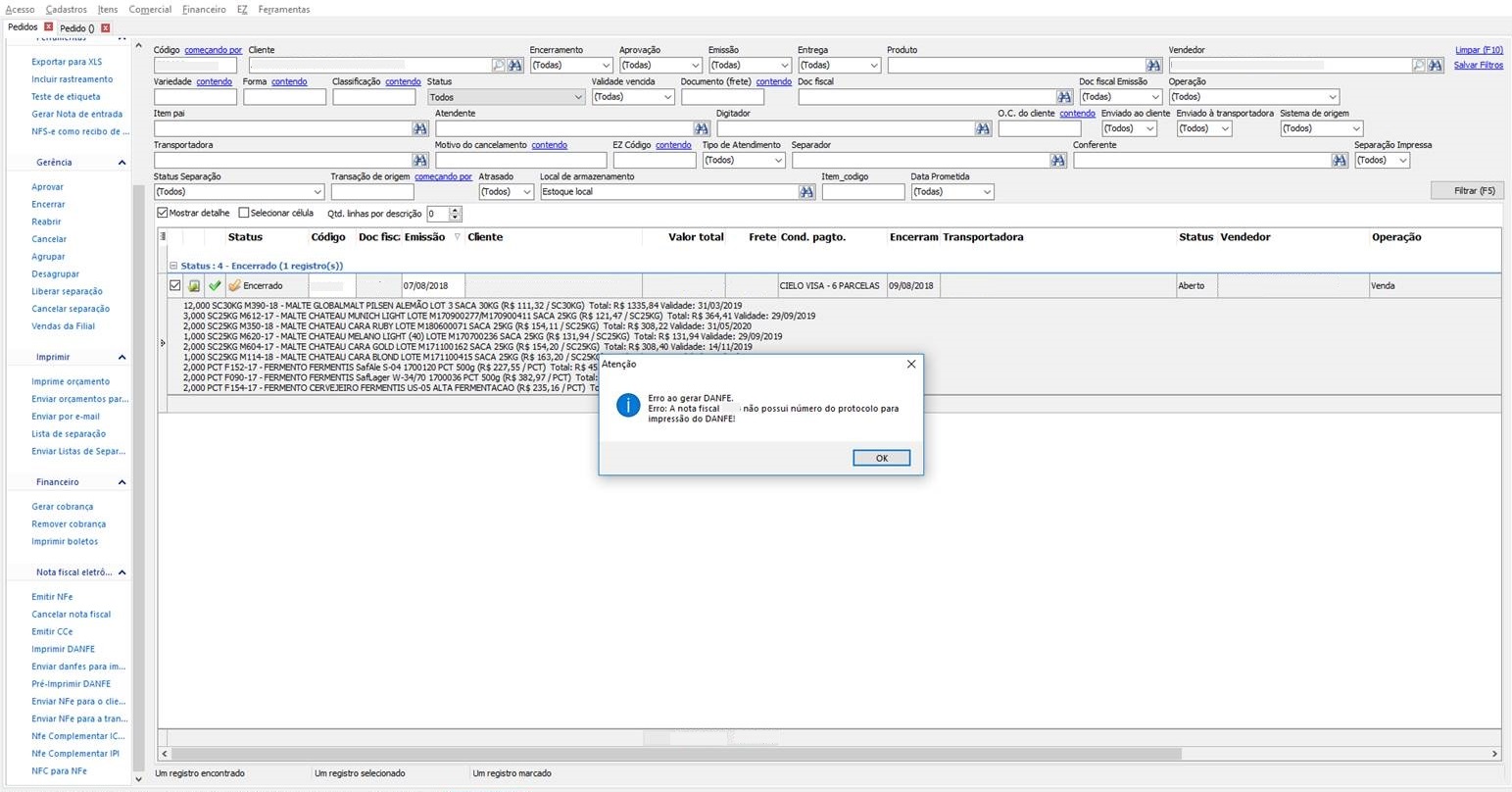Open the Ferramentas menu
1512x792 pixels.
coord(284,10)
